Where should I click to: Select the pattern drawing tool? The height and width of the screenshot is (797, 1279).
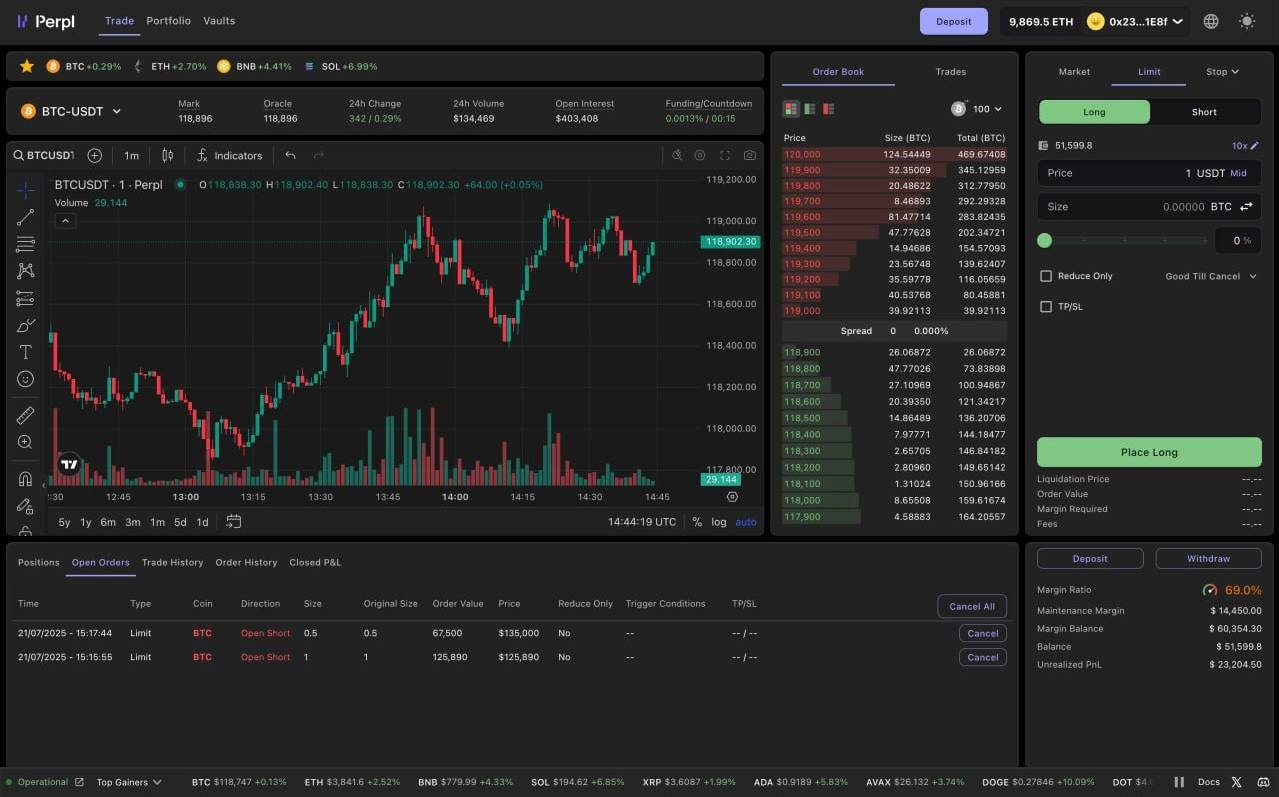point(25,271)
